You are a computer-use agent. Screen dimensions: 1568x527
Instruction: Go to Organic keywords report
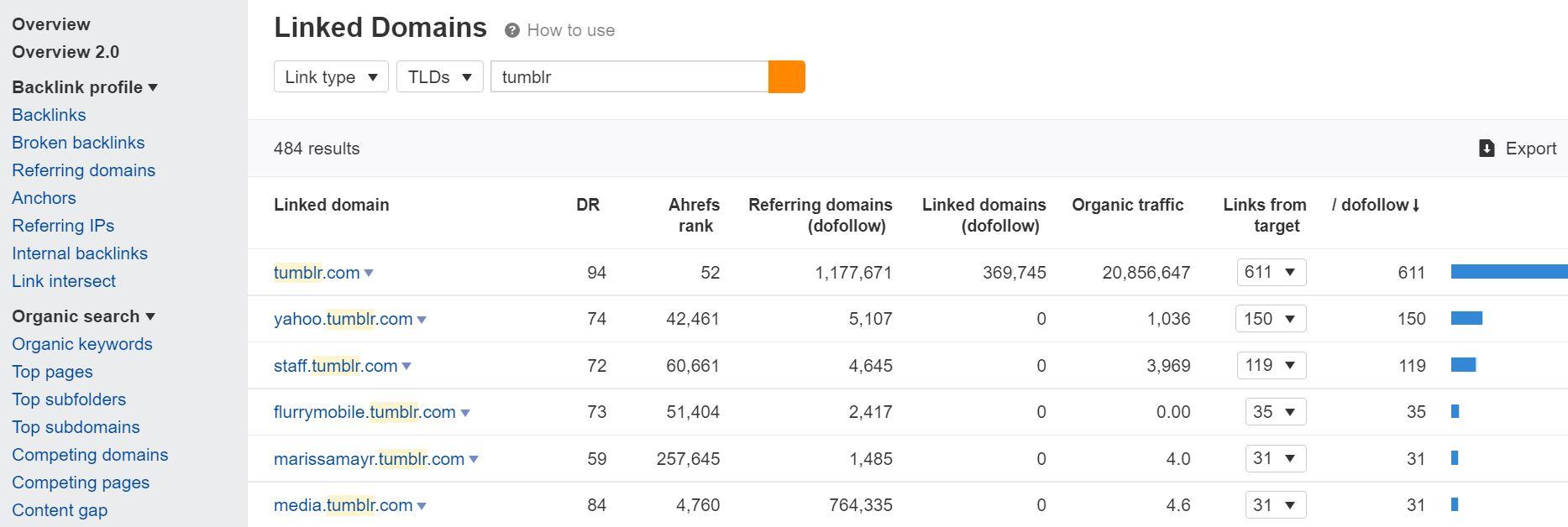(x=82, y=344)
